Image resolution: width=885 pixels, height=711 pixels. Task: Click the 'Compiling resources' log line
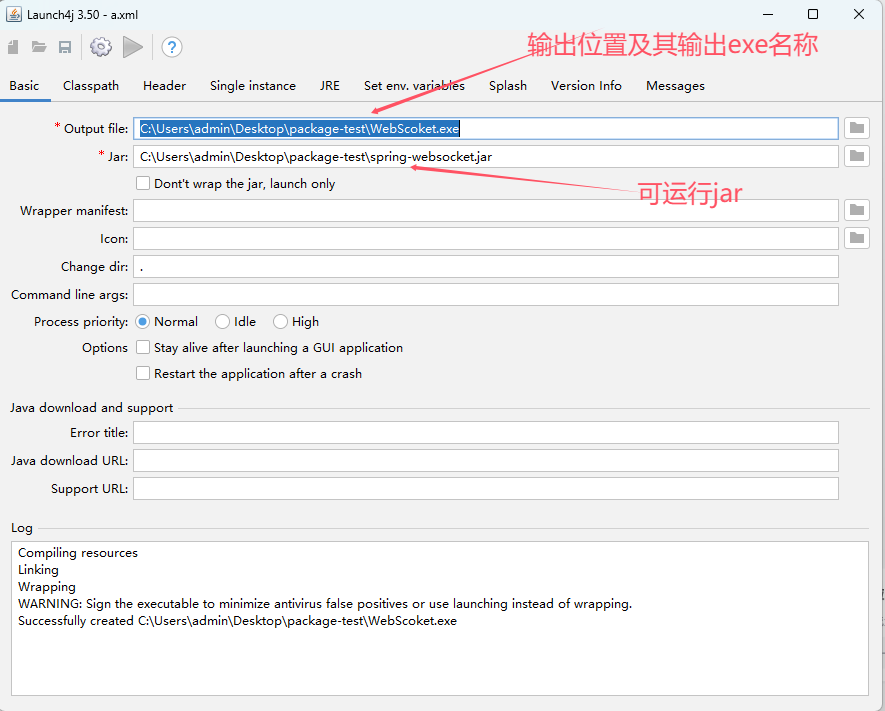78,553
